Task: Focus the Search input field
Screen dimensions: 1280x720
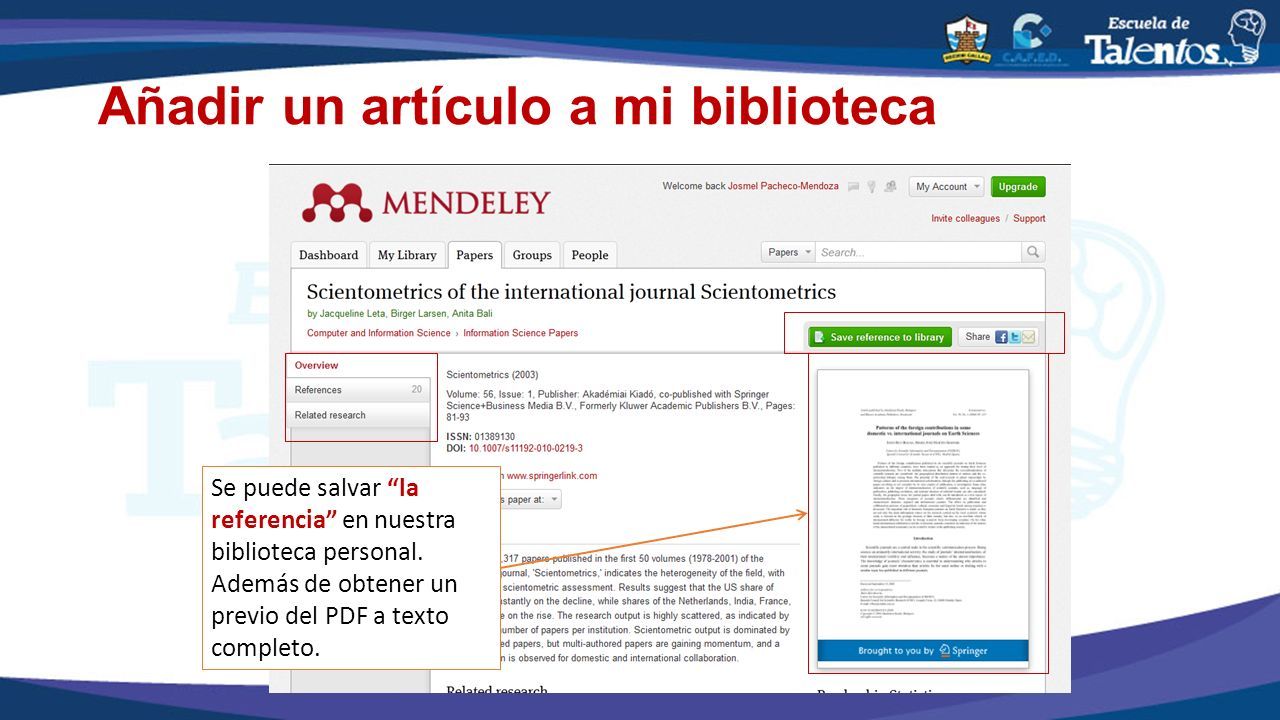Action: coord(918,252)
